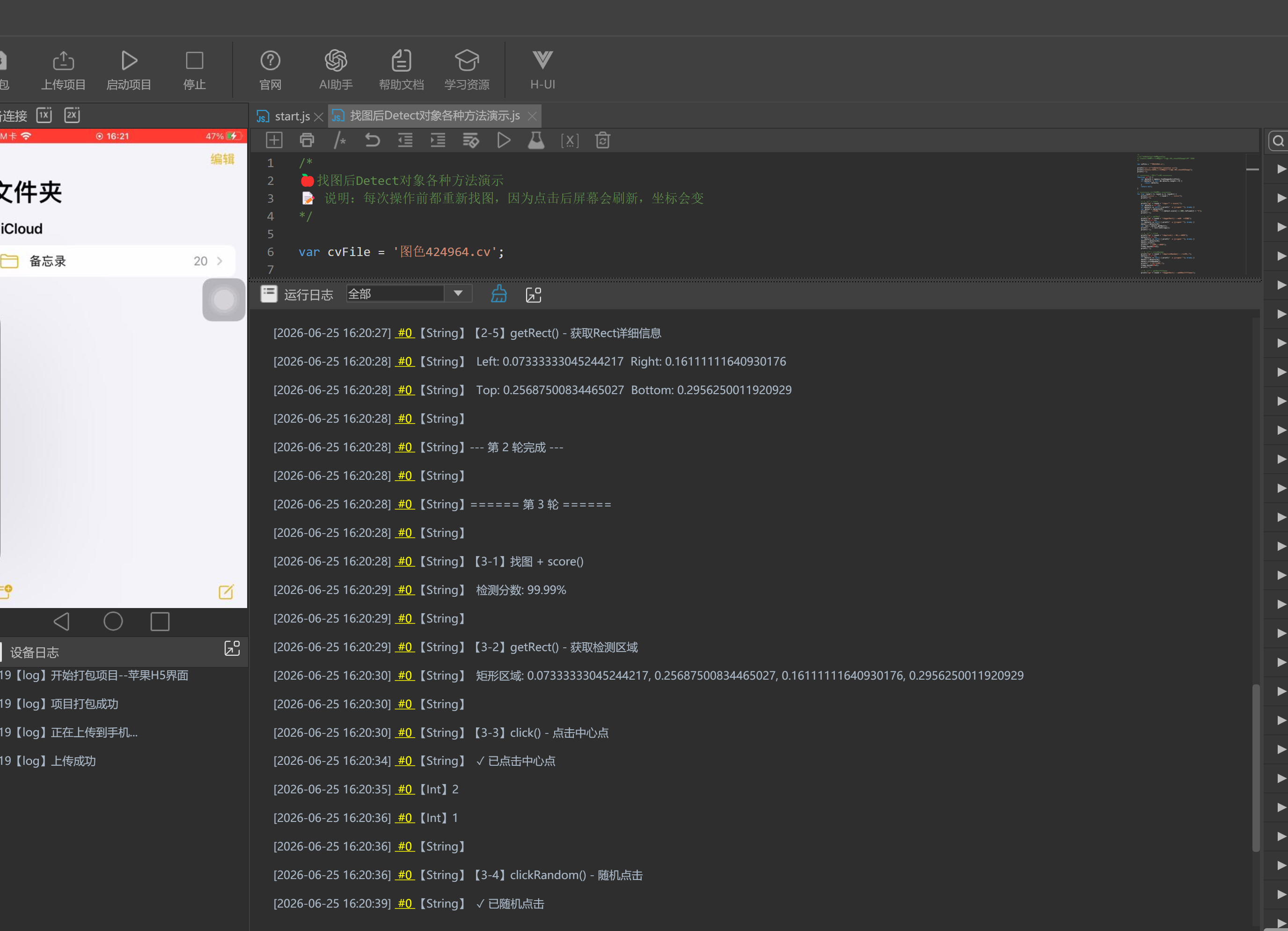Decrease indent in the code editor
1288x931 pixels.
coord(405,140)
